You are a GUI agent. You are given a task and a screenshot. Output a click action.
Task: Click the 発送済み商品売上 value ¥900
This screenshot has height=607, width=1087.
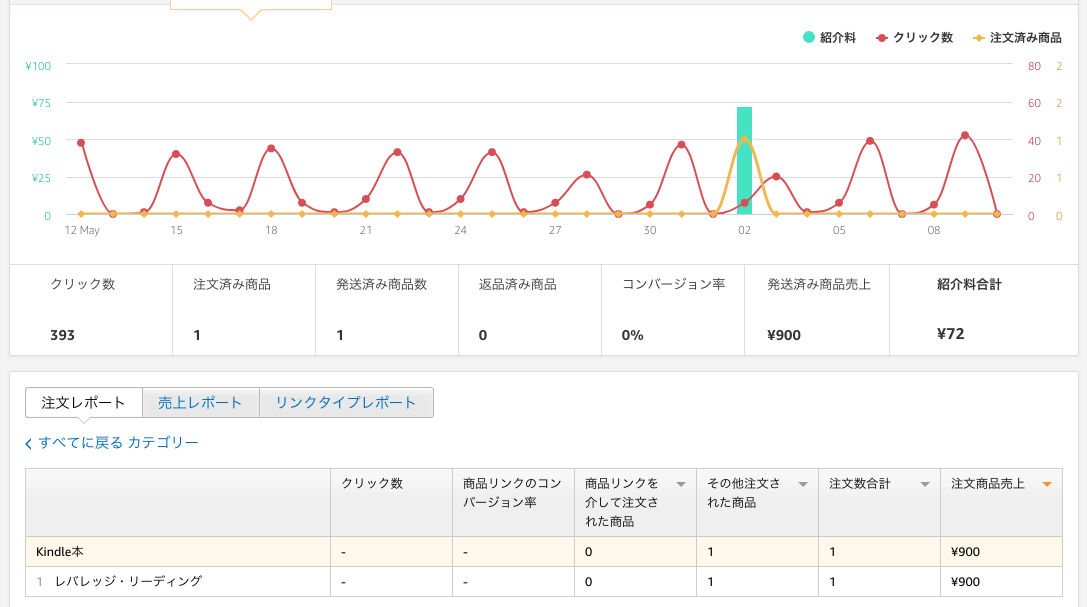[x=784, y=335]
